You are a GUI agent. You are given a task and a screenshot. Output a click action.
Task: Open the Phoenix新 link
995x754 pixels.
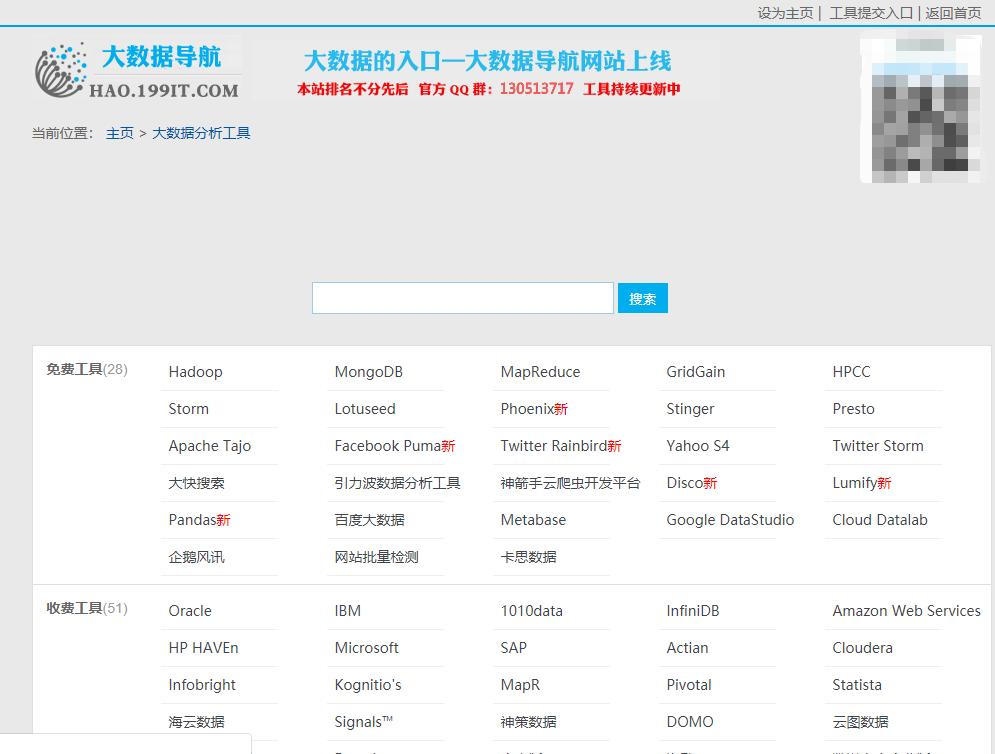click(532, 408)
